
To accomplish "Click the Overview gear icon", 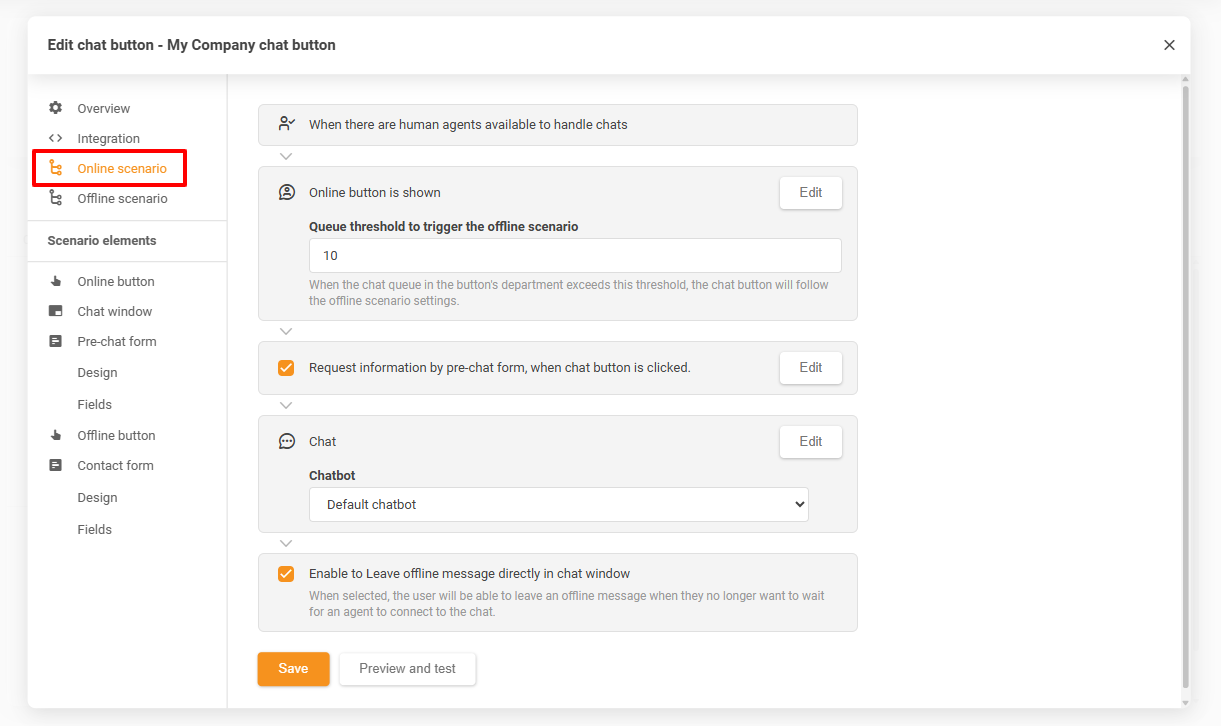I will (56, 108).
